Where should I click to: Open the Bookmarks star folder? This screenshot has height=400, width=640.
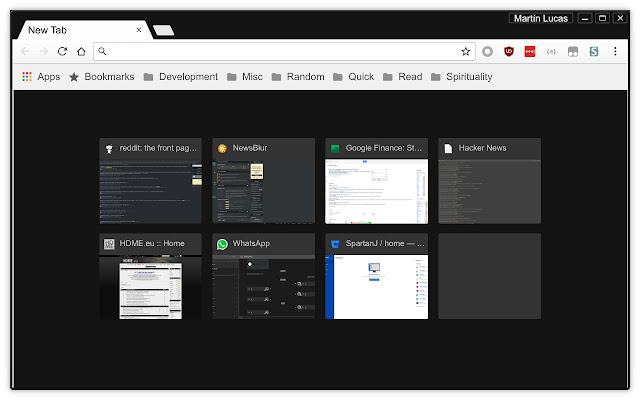102,77
